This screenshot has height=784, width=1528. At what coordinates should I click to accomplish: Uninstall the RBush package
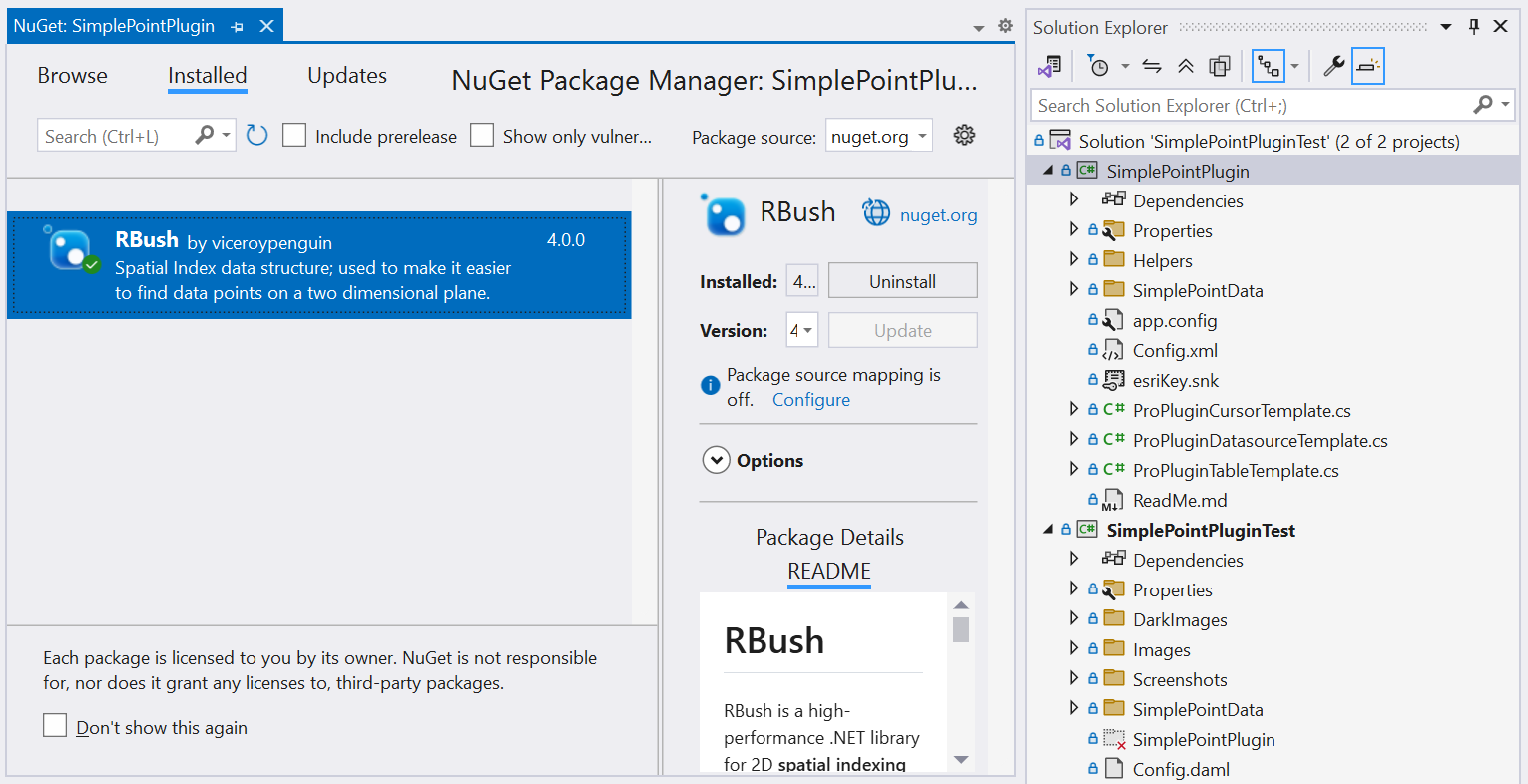(903, 281)
